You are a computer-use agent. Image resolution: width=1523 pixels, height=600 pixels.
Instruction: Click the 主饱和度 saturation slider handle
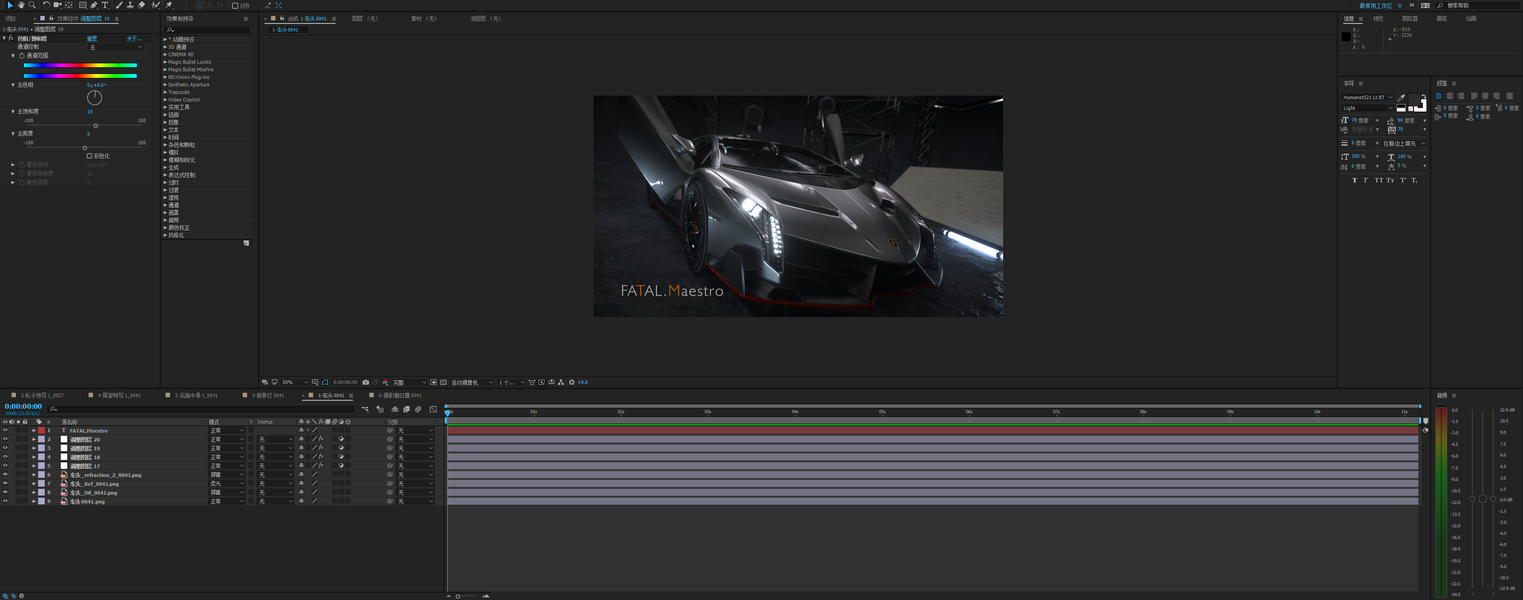tap(96, 126)
